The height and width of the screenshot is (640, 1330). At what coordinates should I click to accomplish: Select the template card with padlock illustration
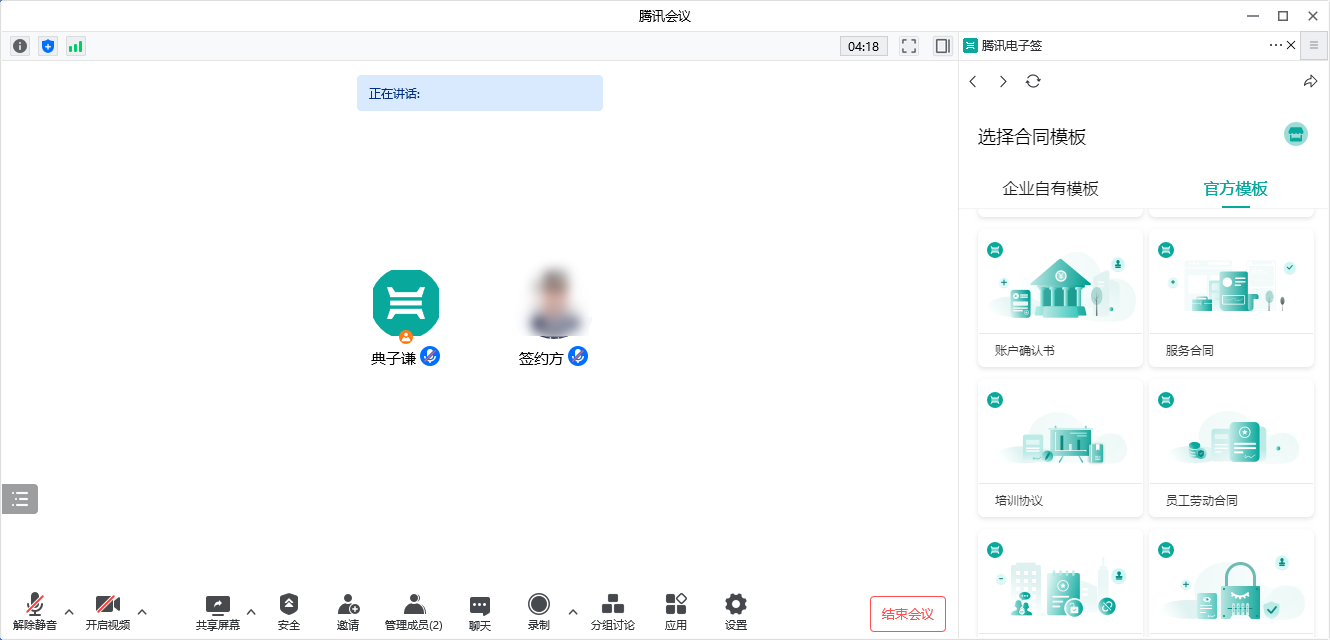(x=1231, y=584)
